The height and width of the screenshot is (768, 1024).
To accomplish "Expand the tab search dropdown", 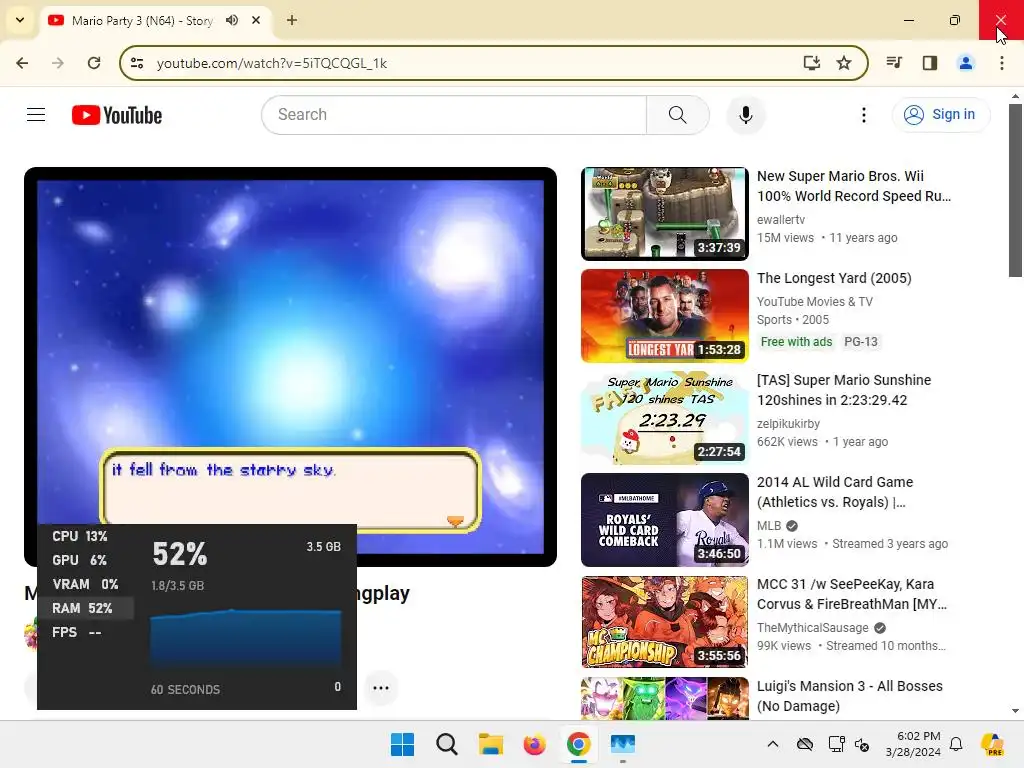I will (x=20, y=20).
